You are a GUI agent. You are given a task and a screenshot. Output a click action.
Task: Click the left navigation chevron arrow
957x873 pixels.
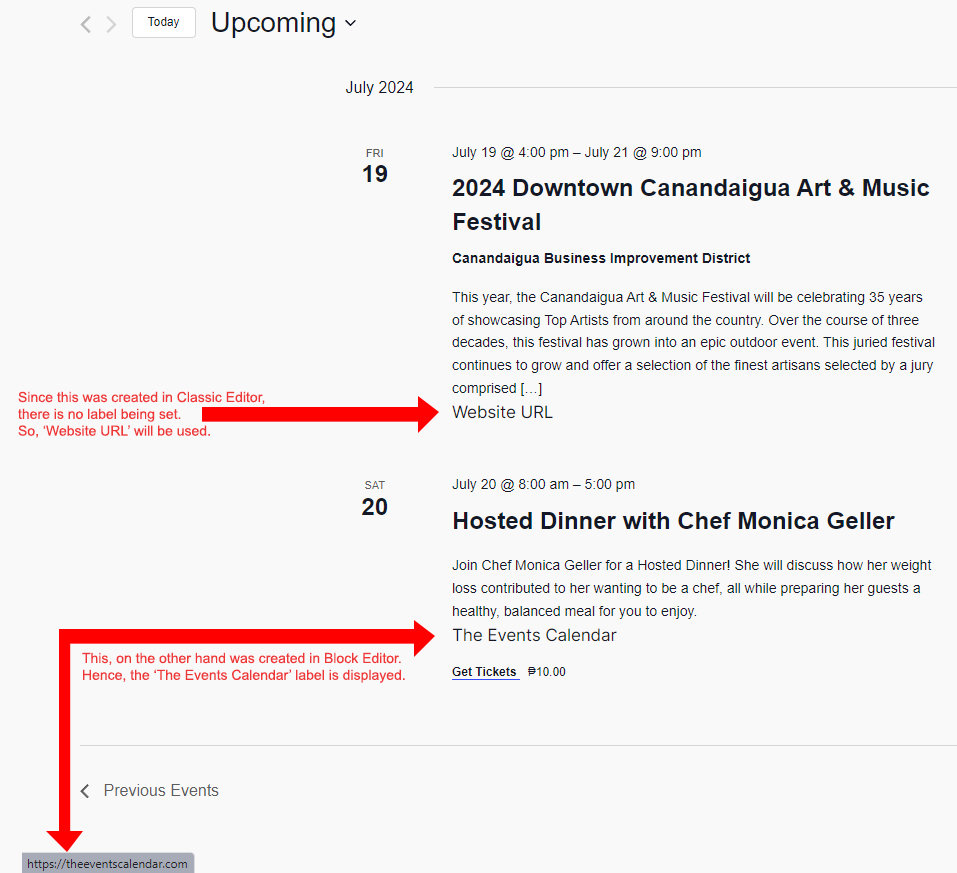(x=85, y=24)
